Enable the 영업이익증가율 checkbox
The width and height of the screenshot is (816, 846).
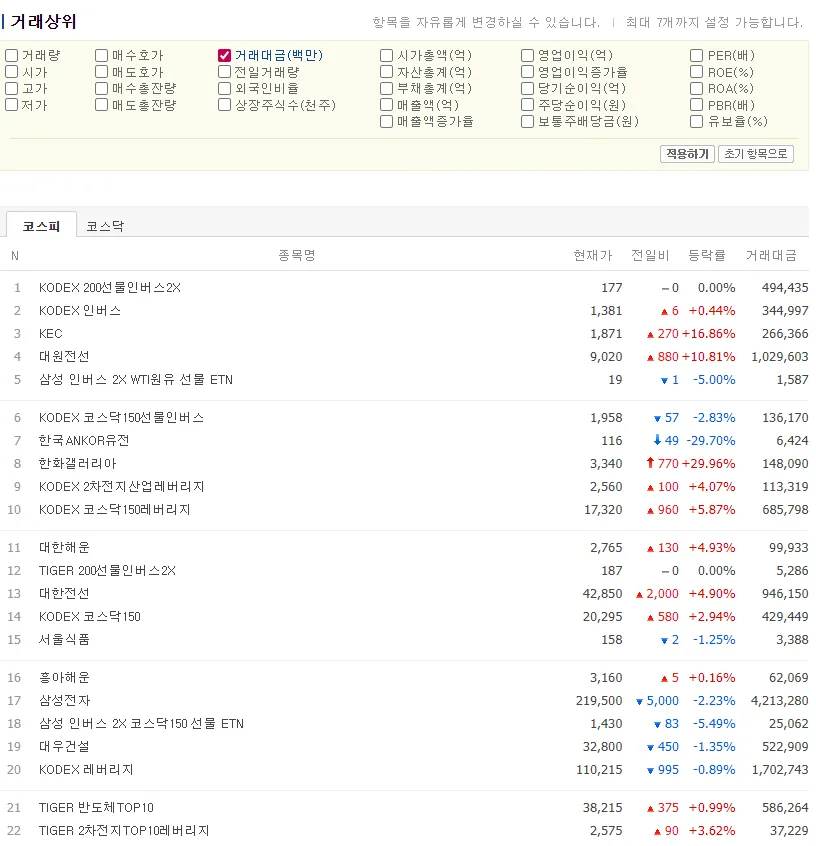click(x=527, y=72)
